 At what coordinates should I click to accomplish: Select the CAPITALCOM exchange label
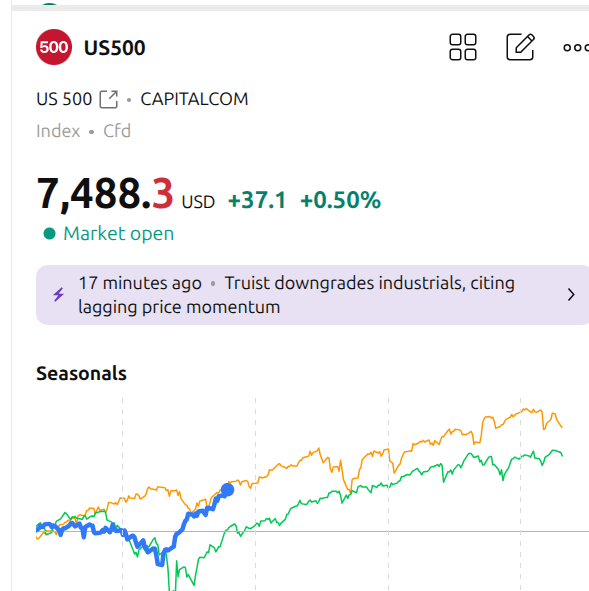[194, 100]
